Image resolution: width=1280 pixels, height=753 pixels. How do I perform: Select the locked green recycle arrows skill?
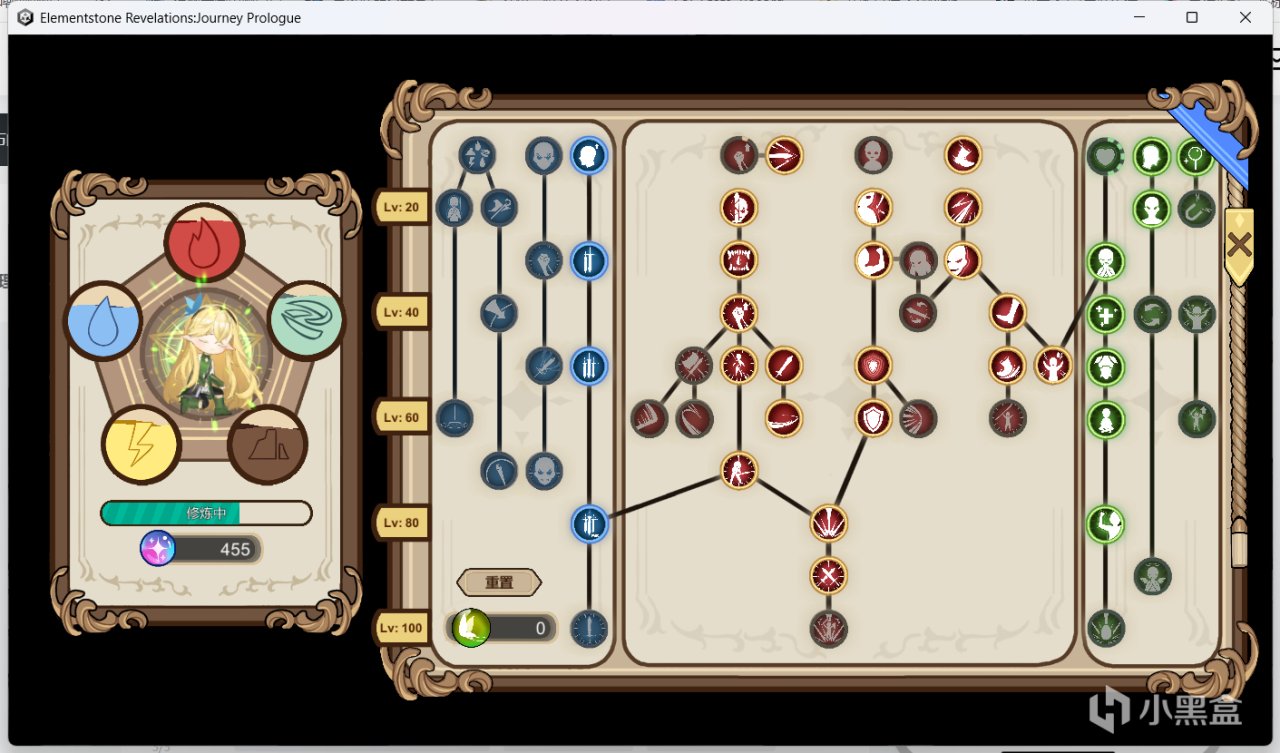1152,314
